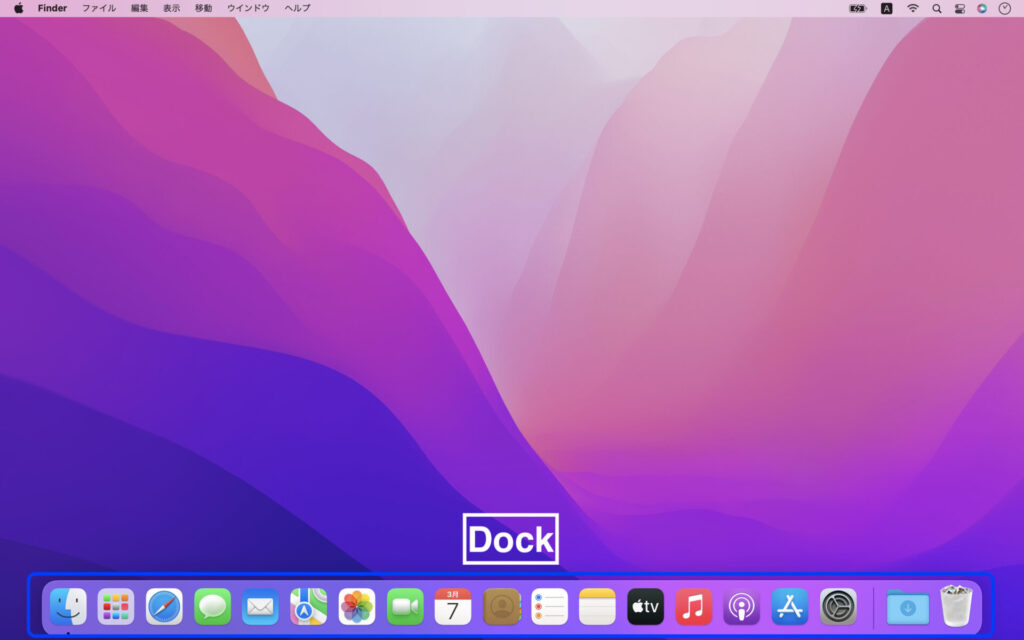1024x640 pixels.
Task: Open Spotlight search
Action: (936, 8)
